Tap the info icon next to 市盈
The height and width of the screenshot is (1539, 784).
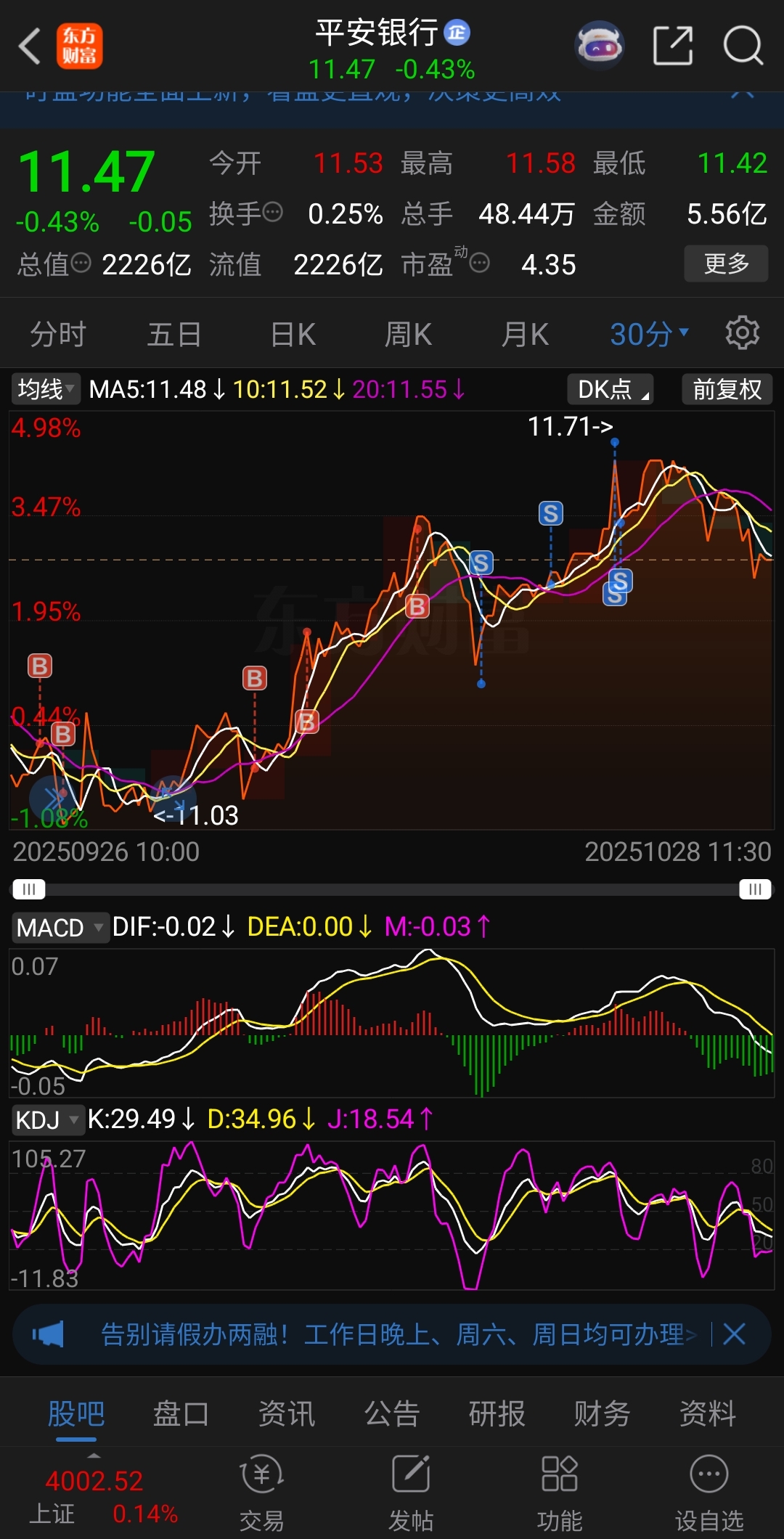(480, 263)
